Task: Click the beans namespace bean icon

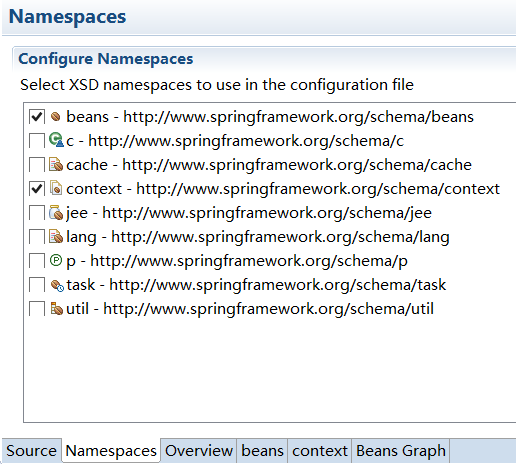Action: (56, 117)
